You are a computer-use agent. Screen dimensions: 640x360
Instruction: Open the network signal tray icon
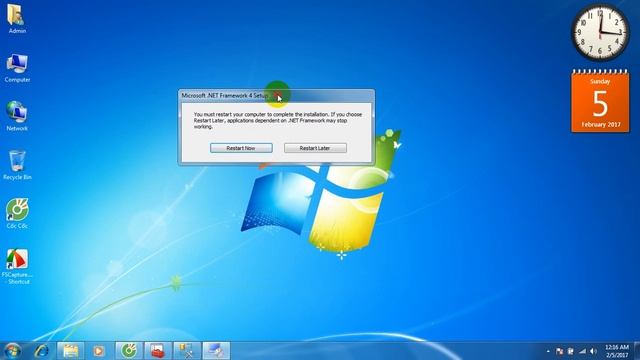(582, 351)
